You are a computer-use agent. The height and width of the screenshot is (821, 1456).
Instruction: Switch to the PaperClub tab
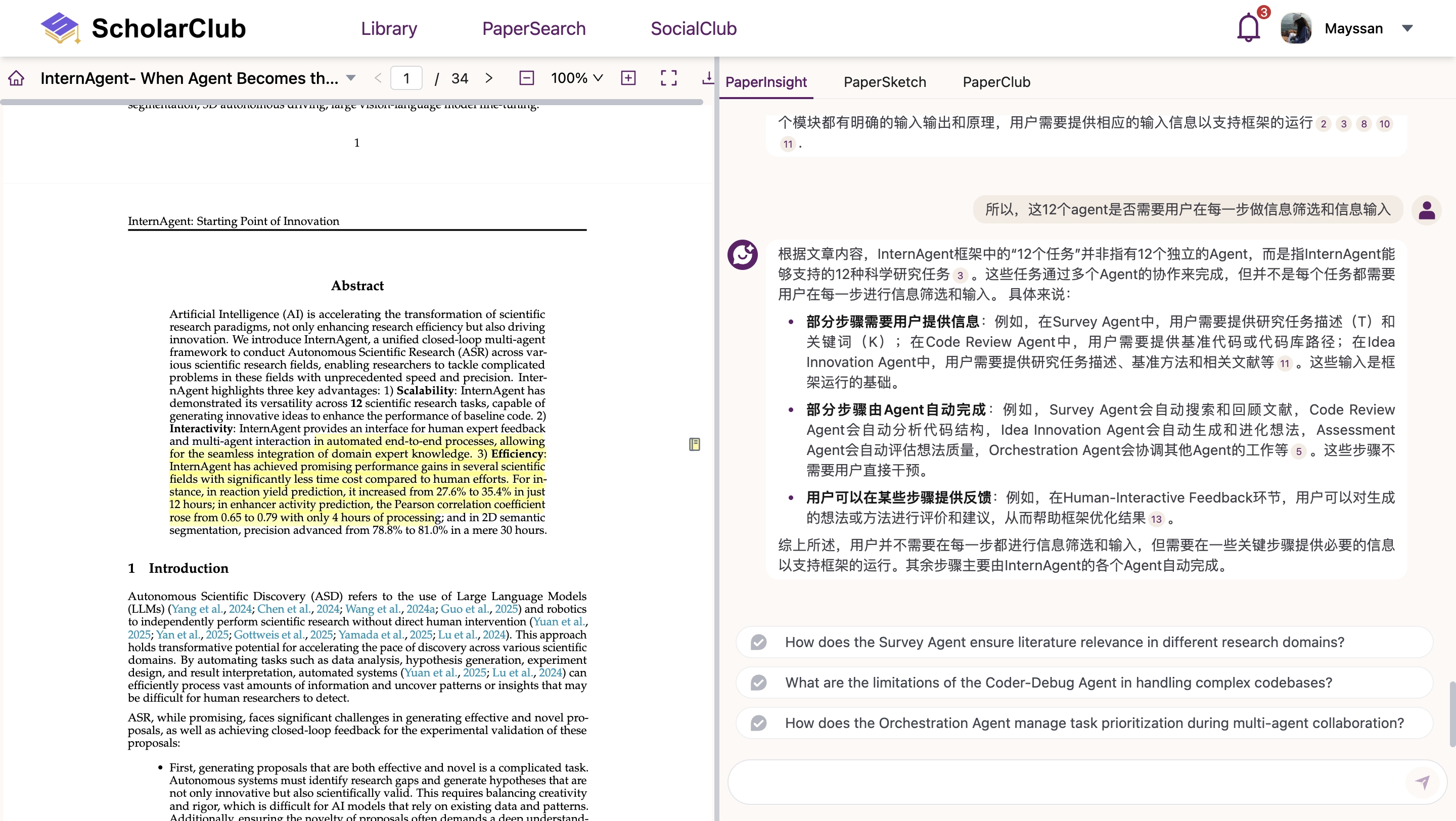point(996,82)
